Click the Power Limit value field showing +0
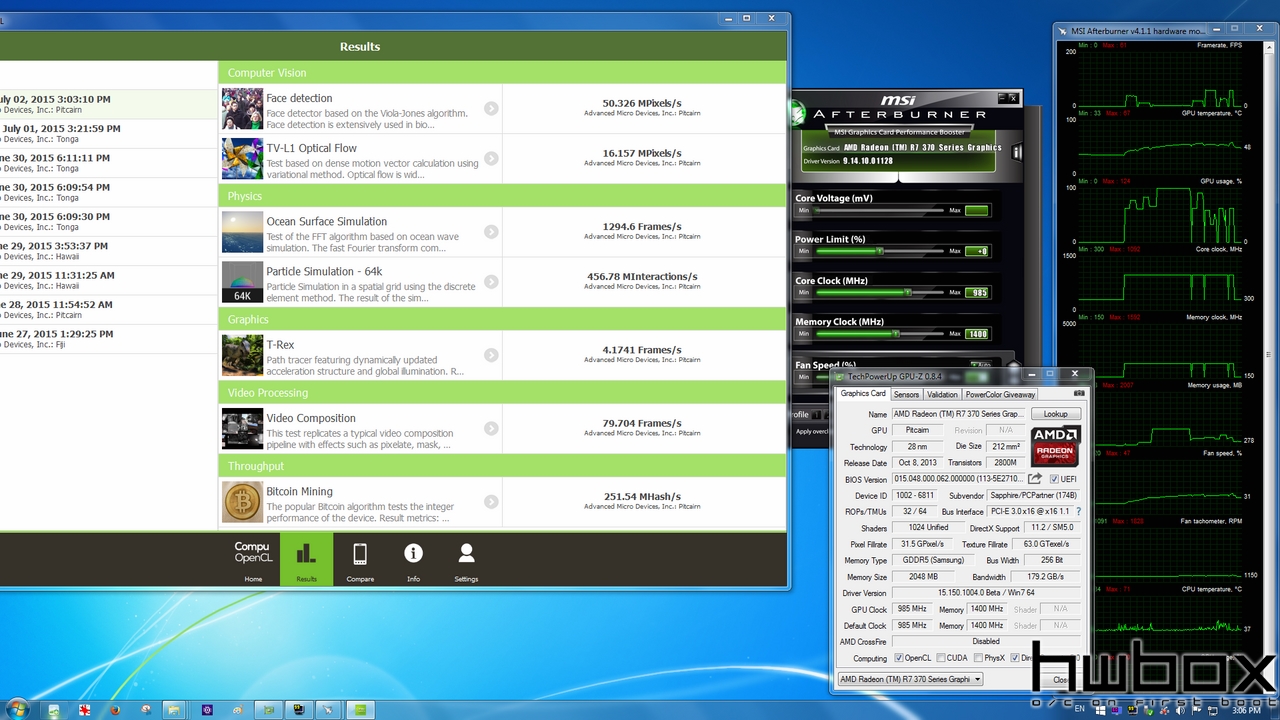 coord(977,252)
